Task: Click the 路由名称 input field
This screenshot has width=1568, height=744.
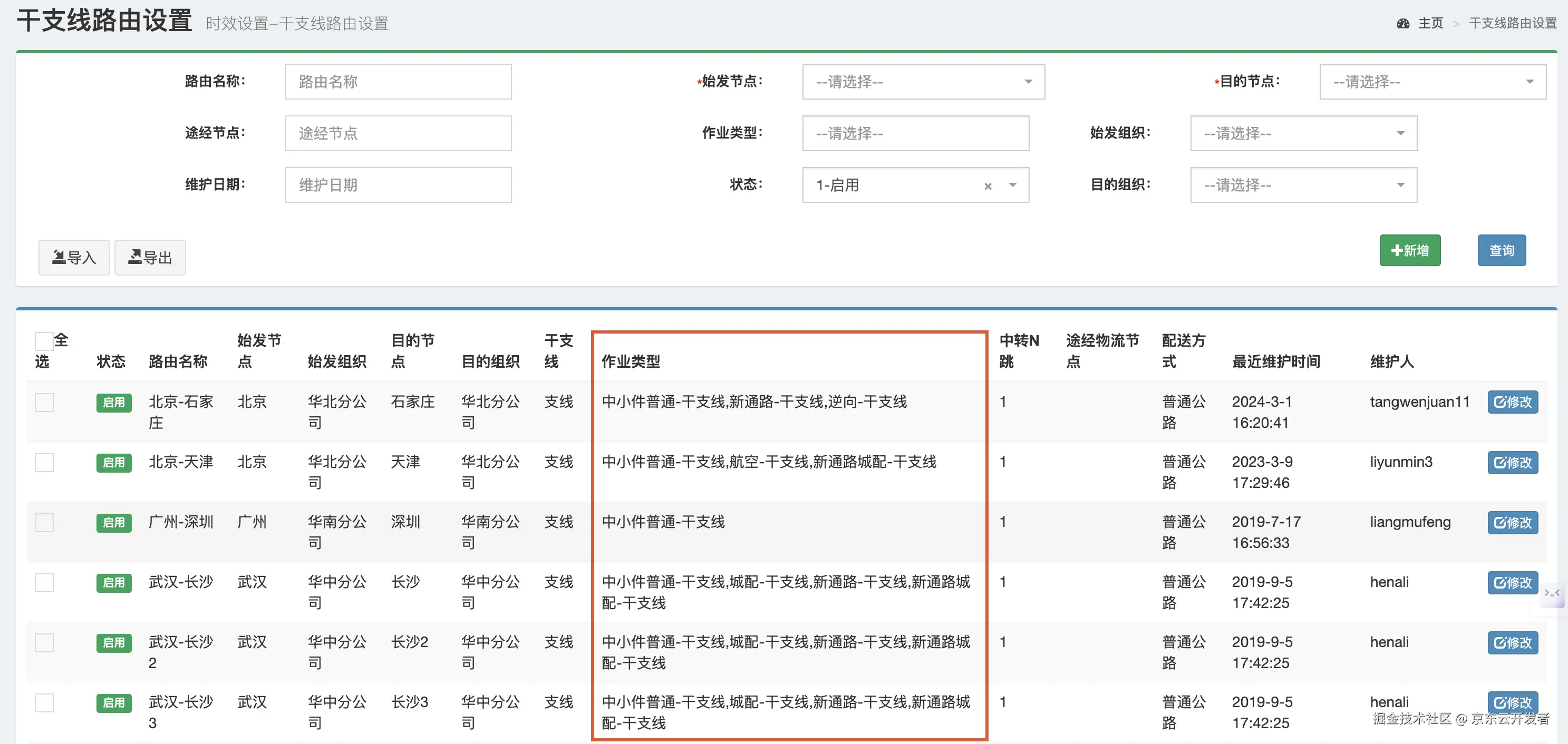Action: [398, 82]
